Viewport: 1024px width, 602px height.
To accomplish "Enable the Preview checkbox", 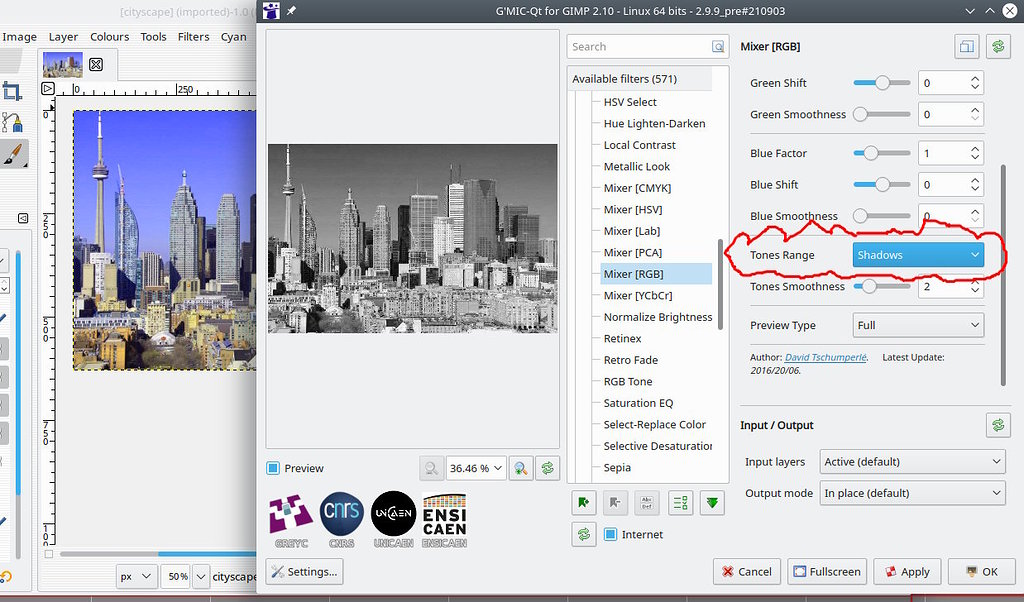I will [271, 467].
